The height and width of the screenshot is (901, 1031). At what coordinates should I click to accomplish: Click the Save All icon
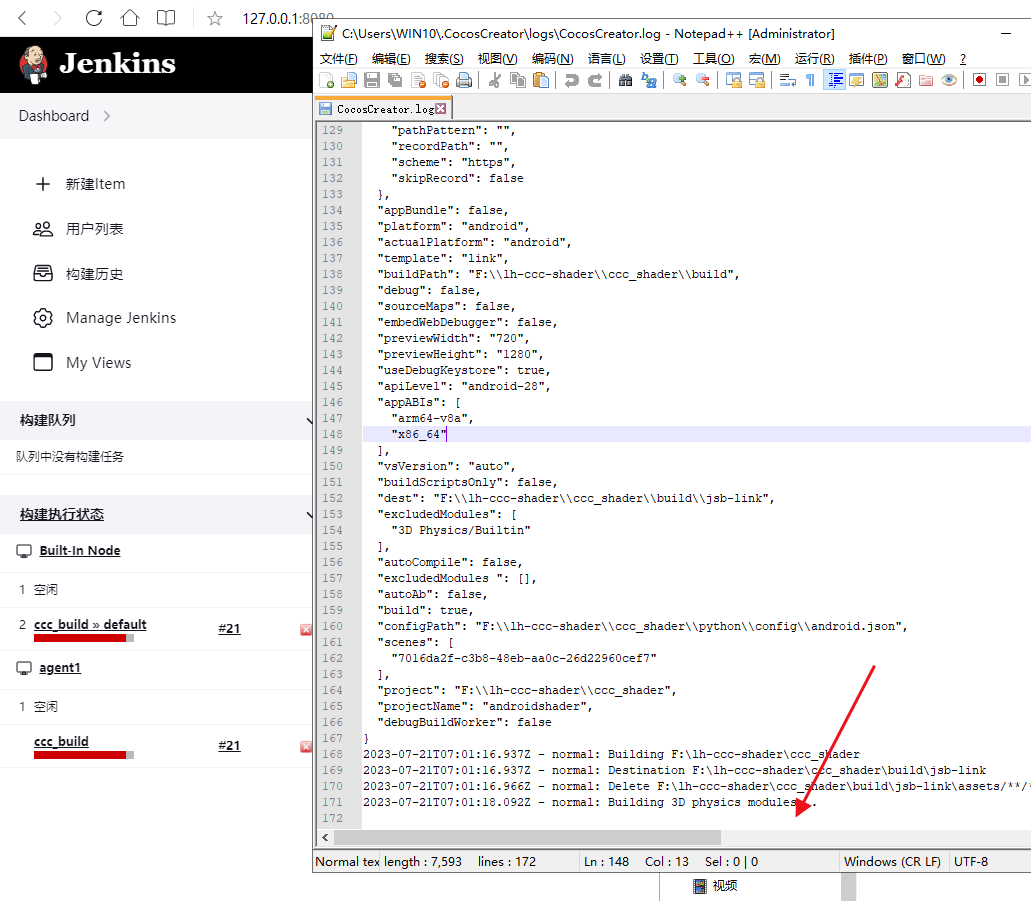click(x=395, y=80)
